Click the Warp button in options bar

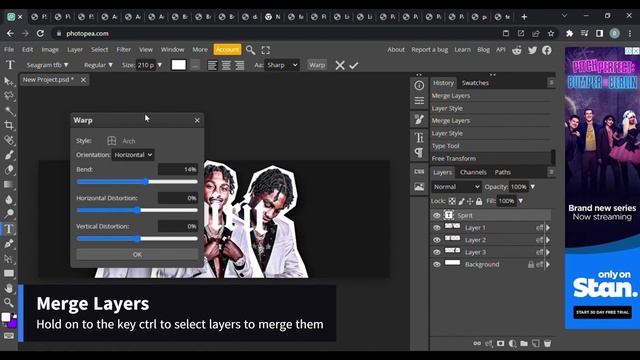point(317,65)
